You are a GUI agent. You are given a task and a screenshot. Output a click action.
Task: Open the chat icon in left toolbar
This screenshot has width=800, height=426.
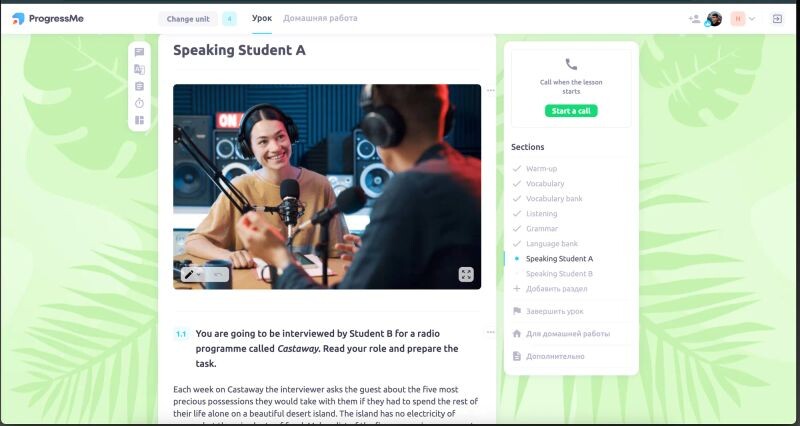click(139, 52)
